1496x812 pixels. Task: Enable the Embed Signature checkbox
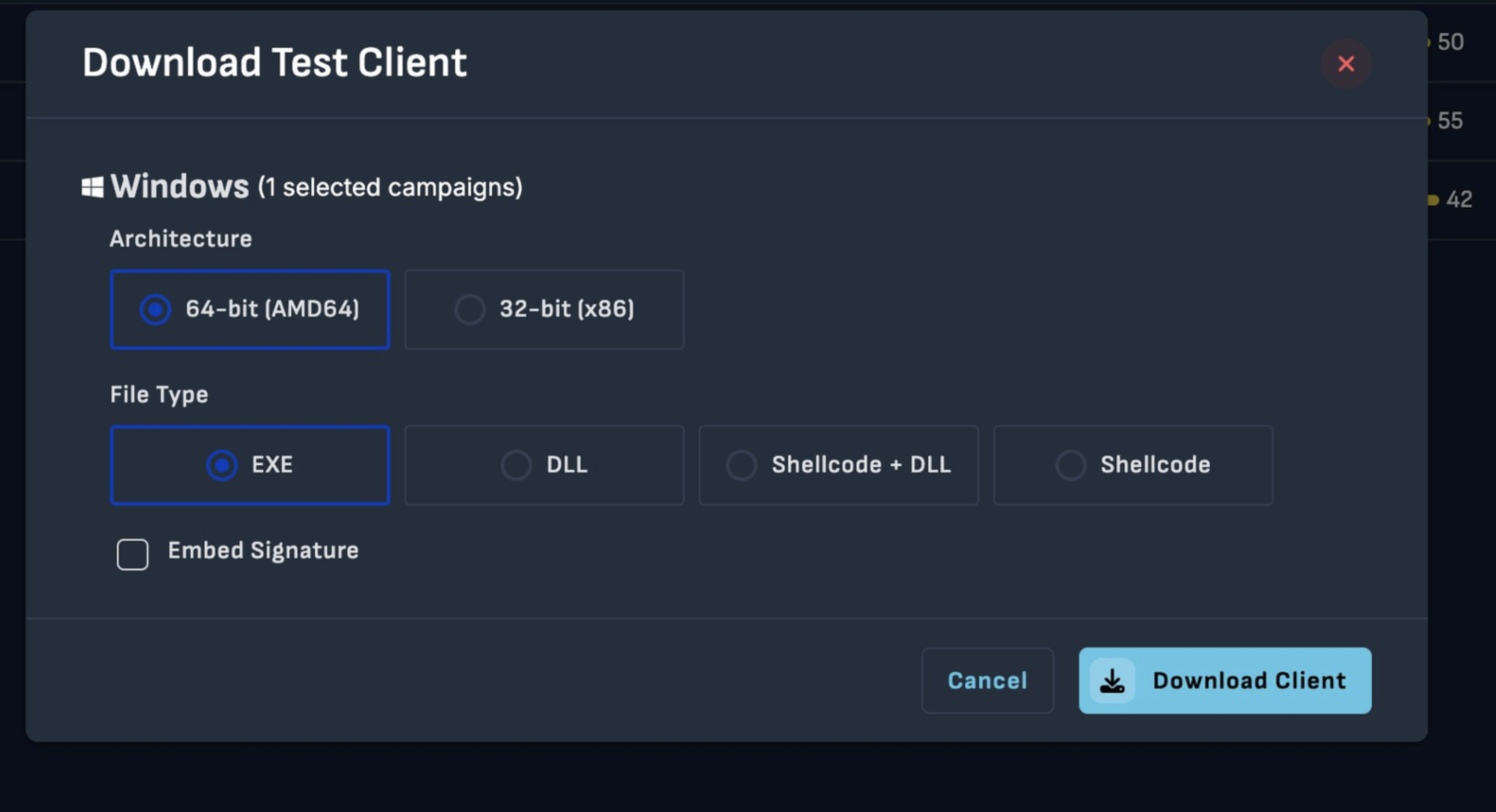(132, 554)
